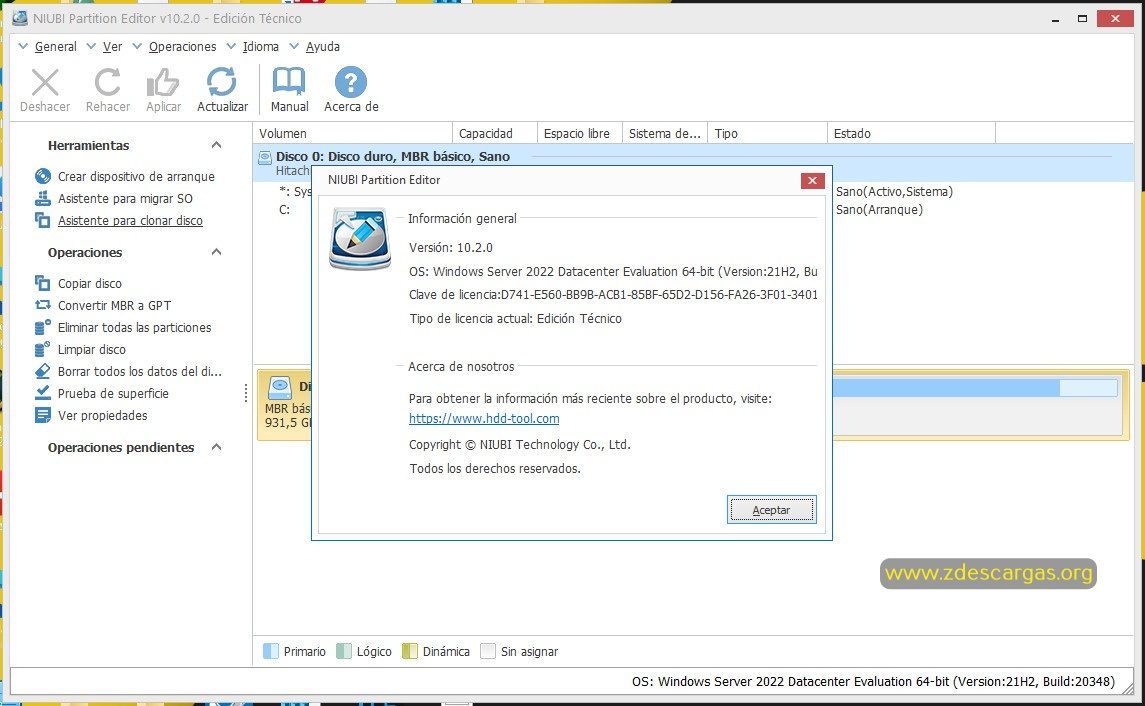The height and width of the screenshot is (706, 1145).
Task: Click the partition usage bar in disk map
Action: 975,388
